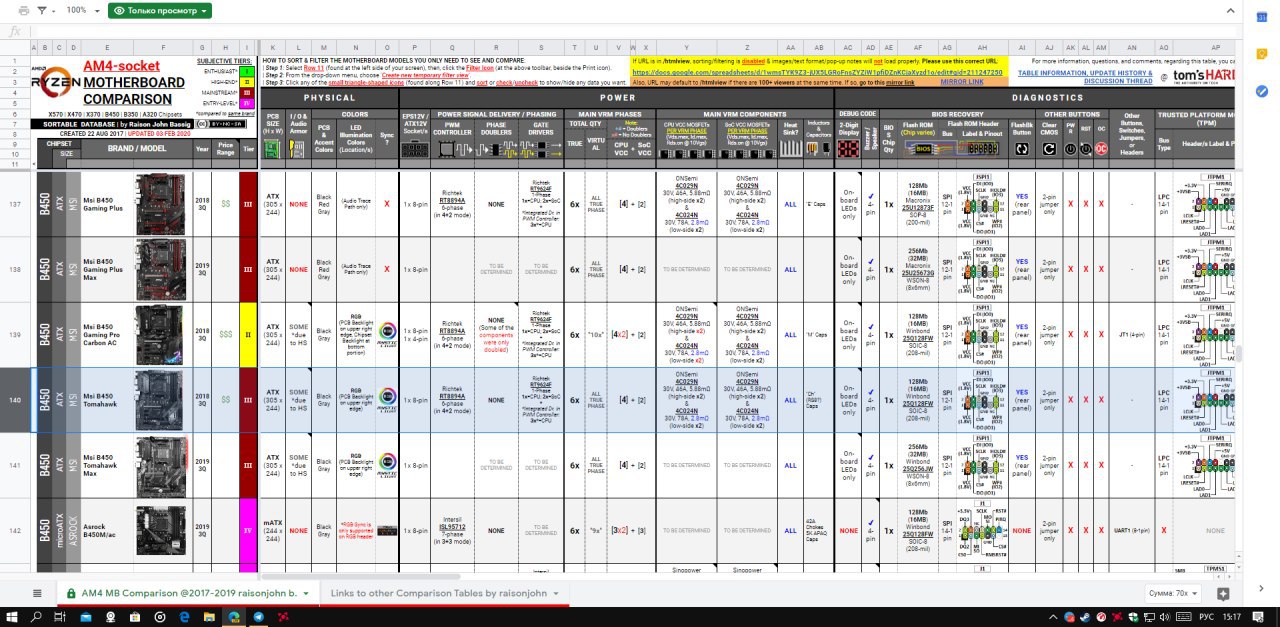Switch to 'Links to other Comparison Tables' tab

pyautogui.click(x=445, y=593)
